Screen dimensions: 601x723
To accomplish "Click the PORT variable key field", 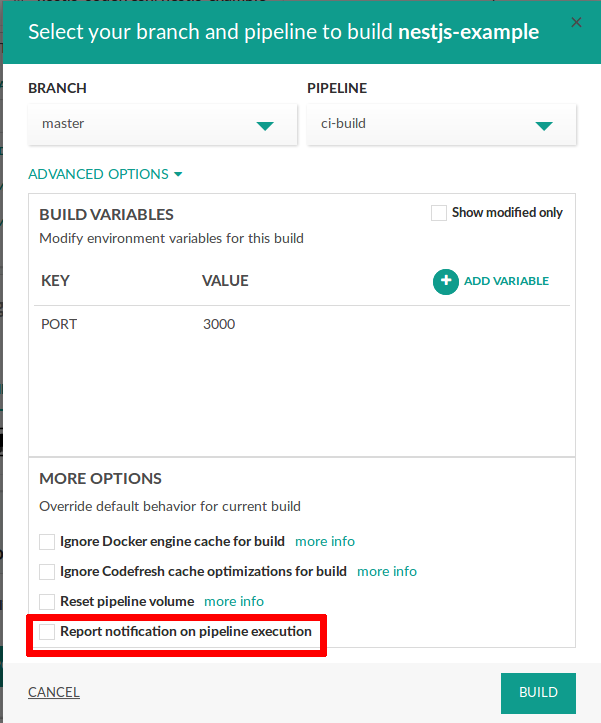I will (x=59, y=324).
